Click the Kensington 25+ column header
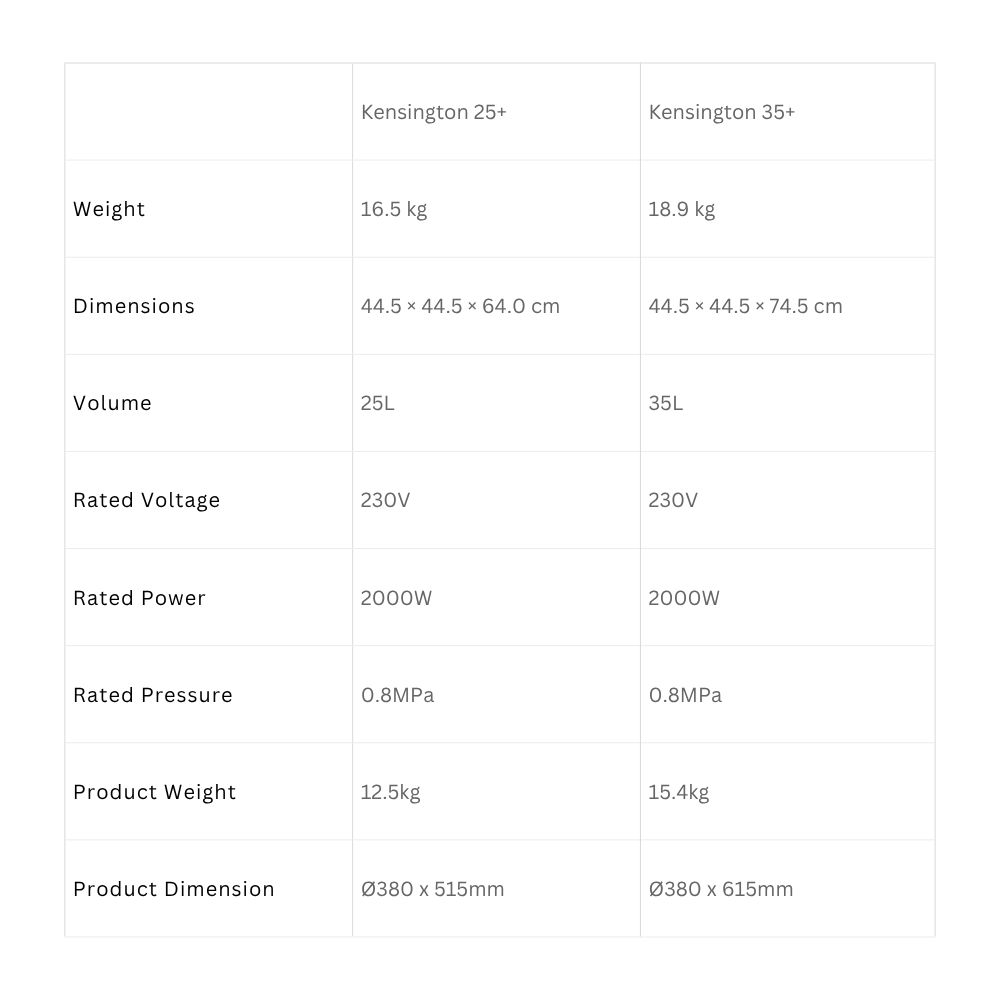The width and height of the screenshot is (1000, 1000). [x=434, y=112]
